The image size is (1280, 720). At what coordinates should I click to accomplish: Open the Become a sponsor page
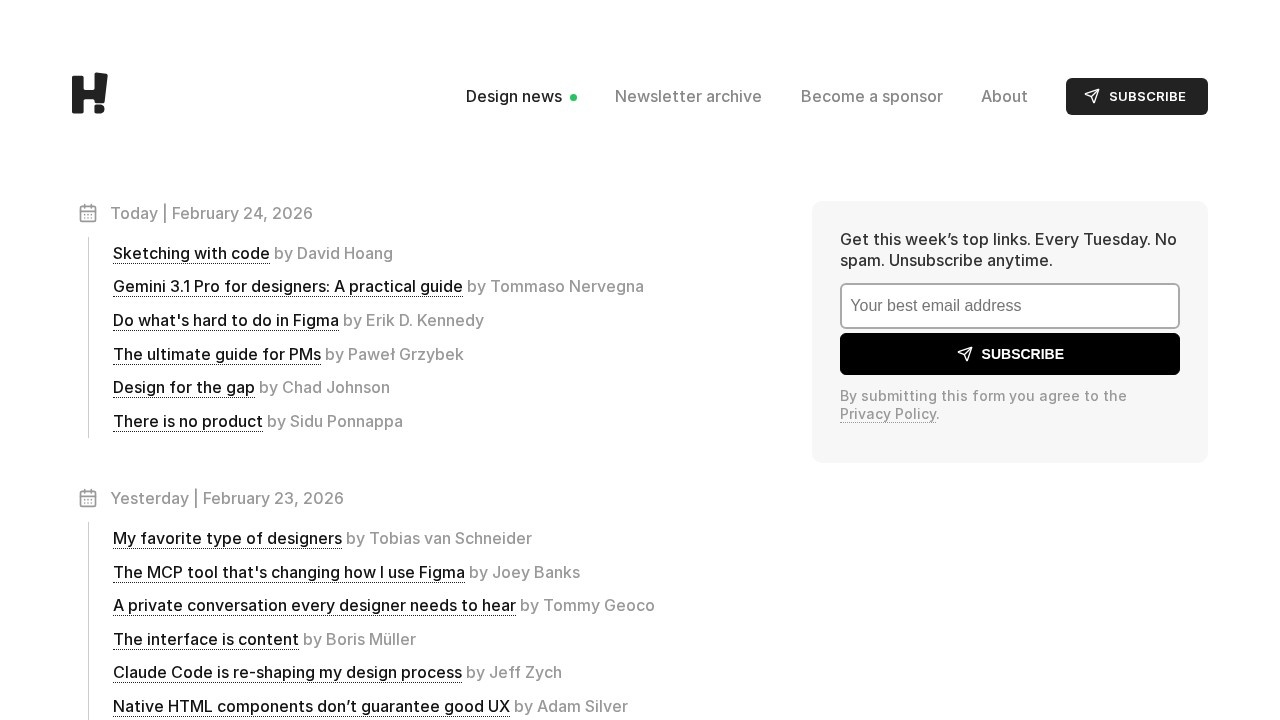(x=872, y=96)
